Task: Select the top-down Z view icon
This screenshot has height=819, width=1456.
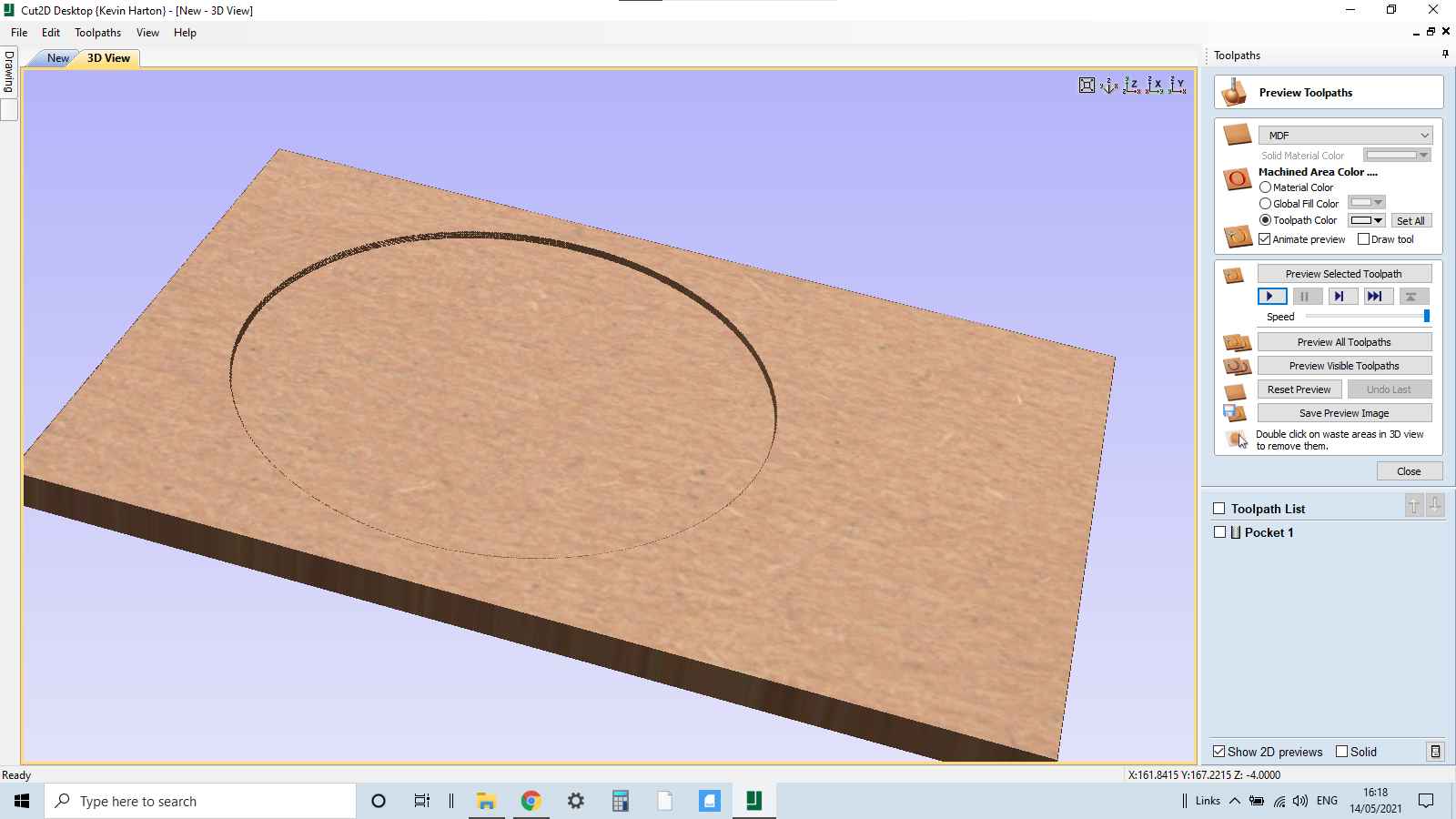Action: click(x=1132, y=85)
